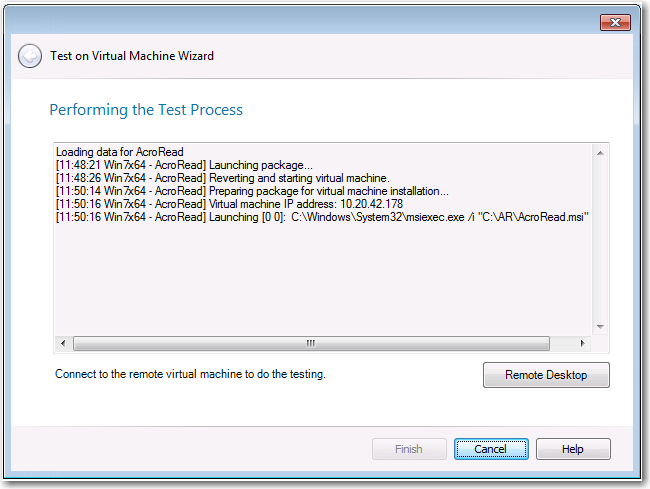650x489 pixels.
Task: Close the Test on Virtual Machine Wizard
Action: [613, 22]
